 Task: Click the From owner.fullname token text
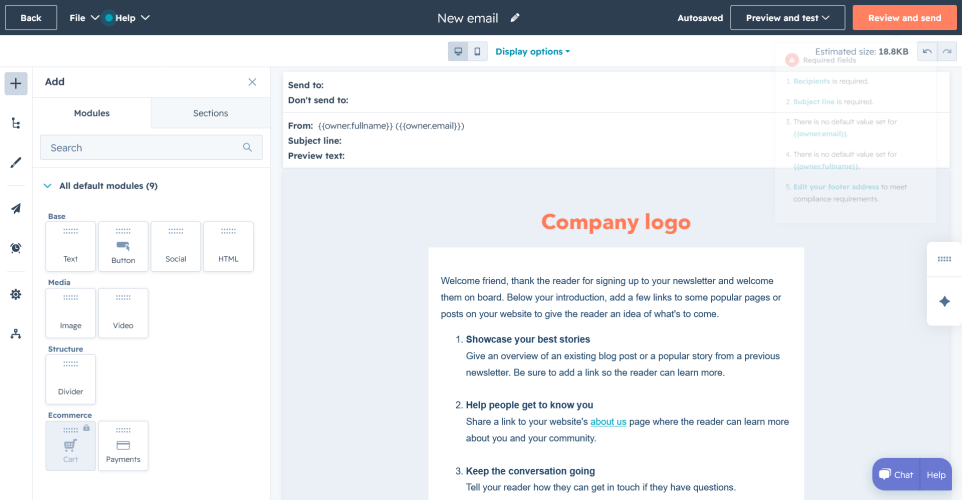pos(355,126)
